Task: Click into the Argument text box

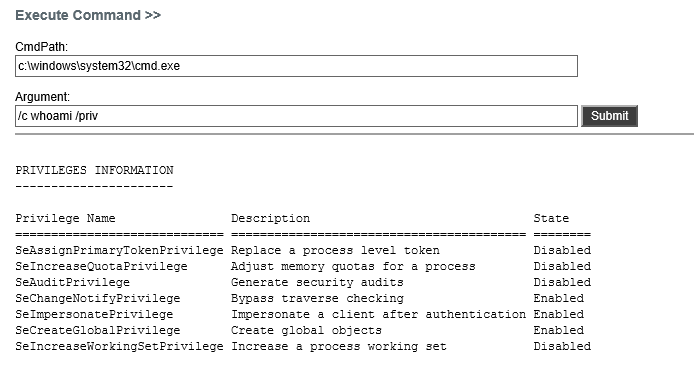Action: 296,116
